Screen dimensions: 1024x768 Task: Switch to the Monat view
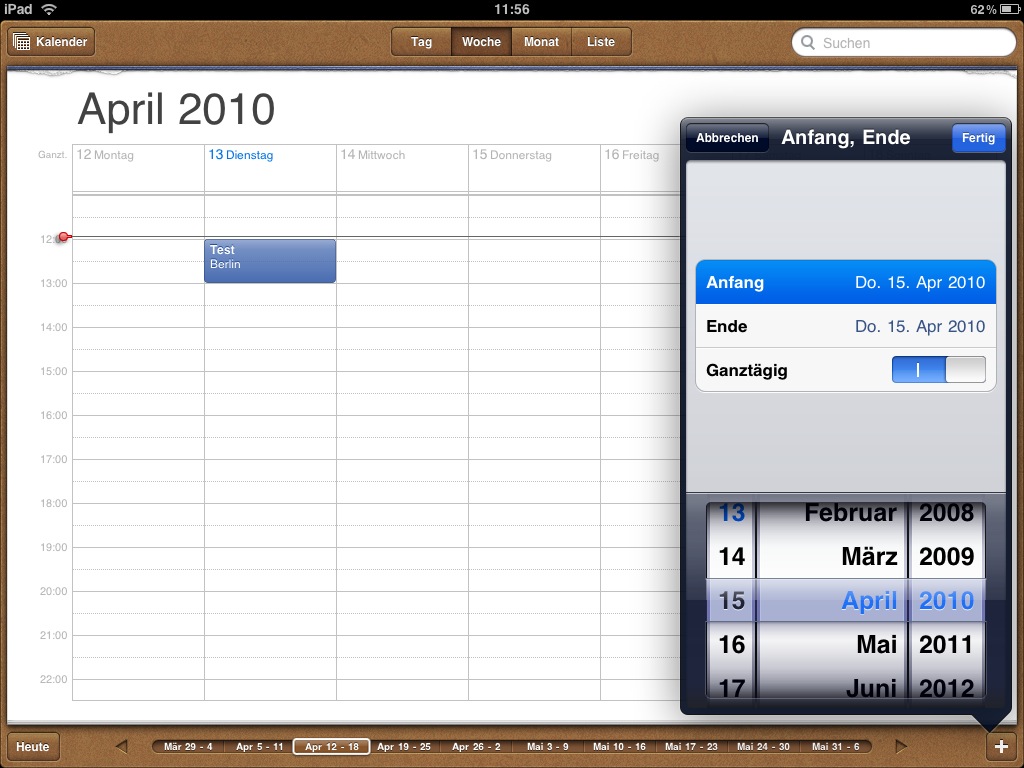pyautogui.click(x=541, y=42)
